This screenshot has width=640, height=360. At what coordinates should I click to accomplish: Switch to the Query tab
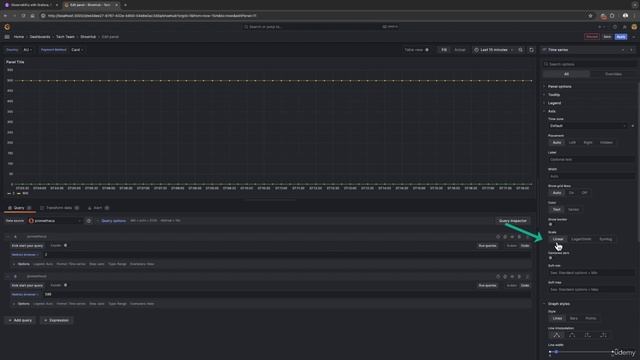(19, 208)
